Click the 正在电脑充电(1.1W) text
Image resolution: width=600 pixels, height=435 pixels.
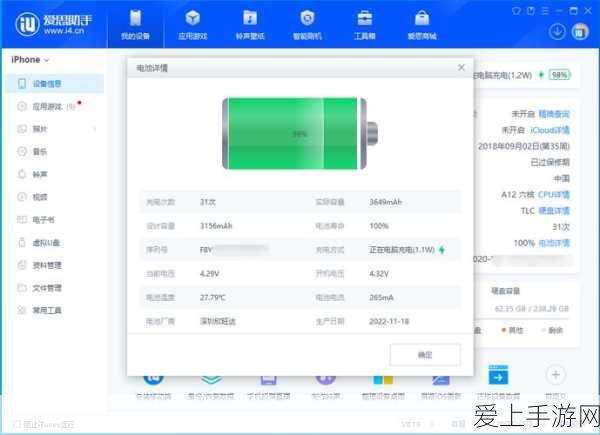coord(402,250)
